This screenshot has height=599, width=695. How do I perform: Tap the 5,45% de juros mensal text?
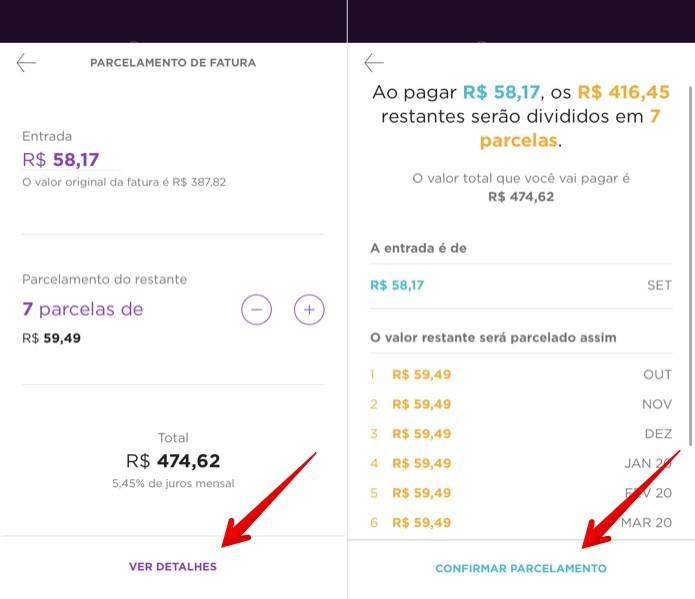173,483
